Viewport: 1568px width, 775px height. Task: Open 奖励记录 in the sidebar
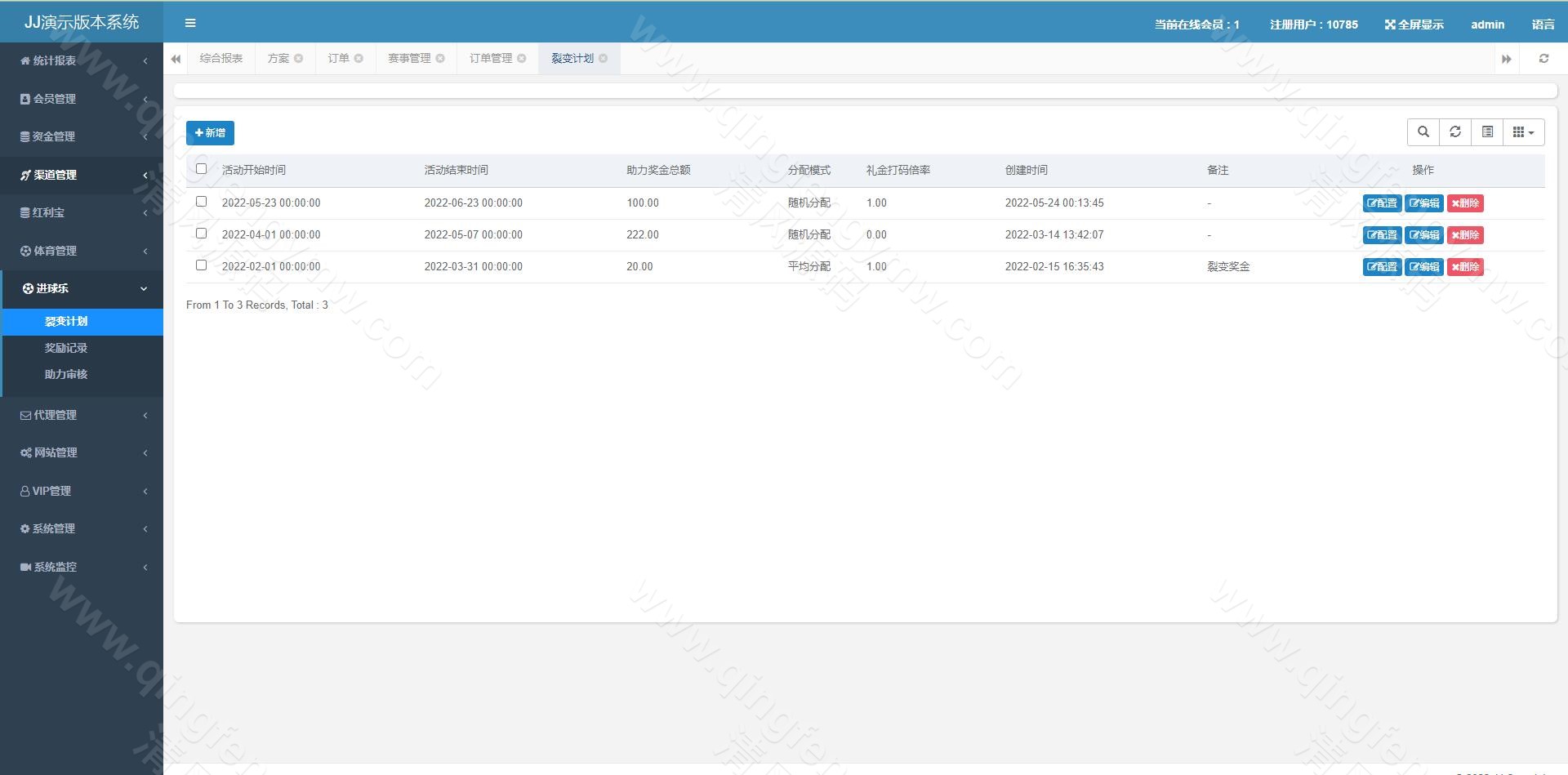66,347
